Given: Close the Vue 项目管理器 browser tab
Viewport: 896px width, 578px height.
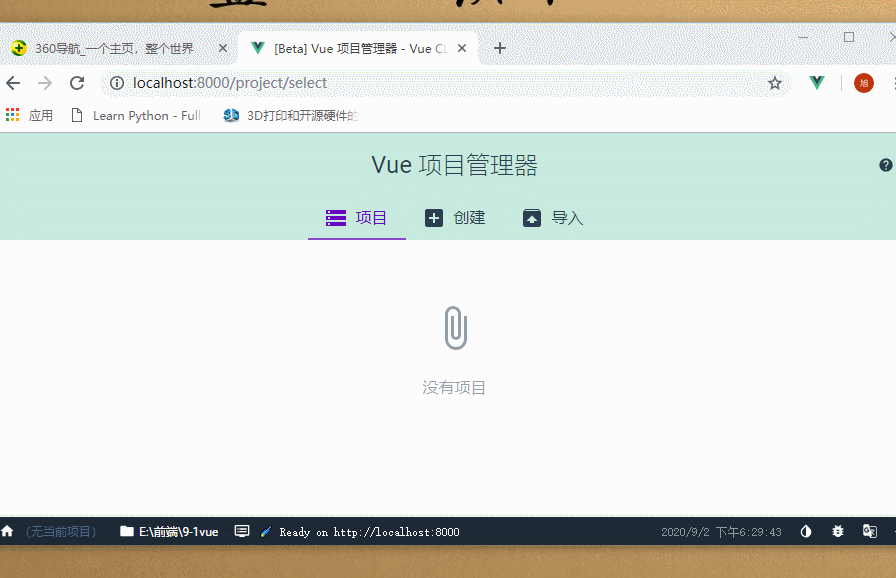Looking at the screenshot, I should click(462, 49).
